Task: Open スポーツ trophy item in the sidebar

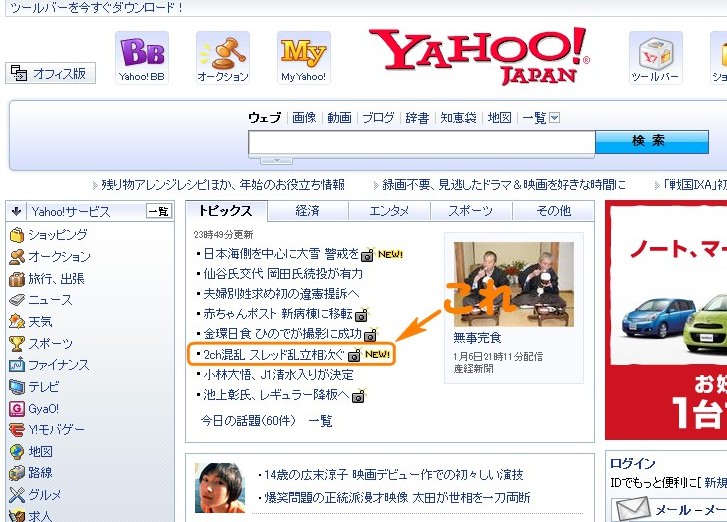Action: click(x=41, y=344)
